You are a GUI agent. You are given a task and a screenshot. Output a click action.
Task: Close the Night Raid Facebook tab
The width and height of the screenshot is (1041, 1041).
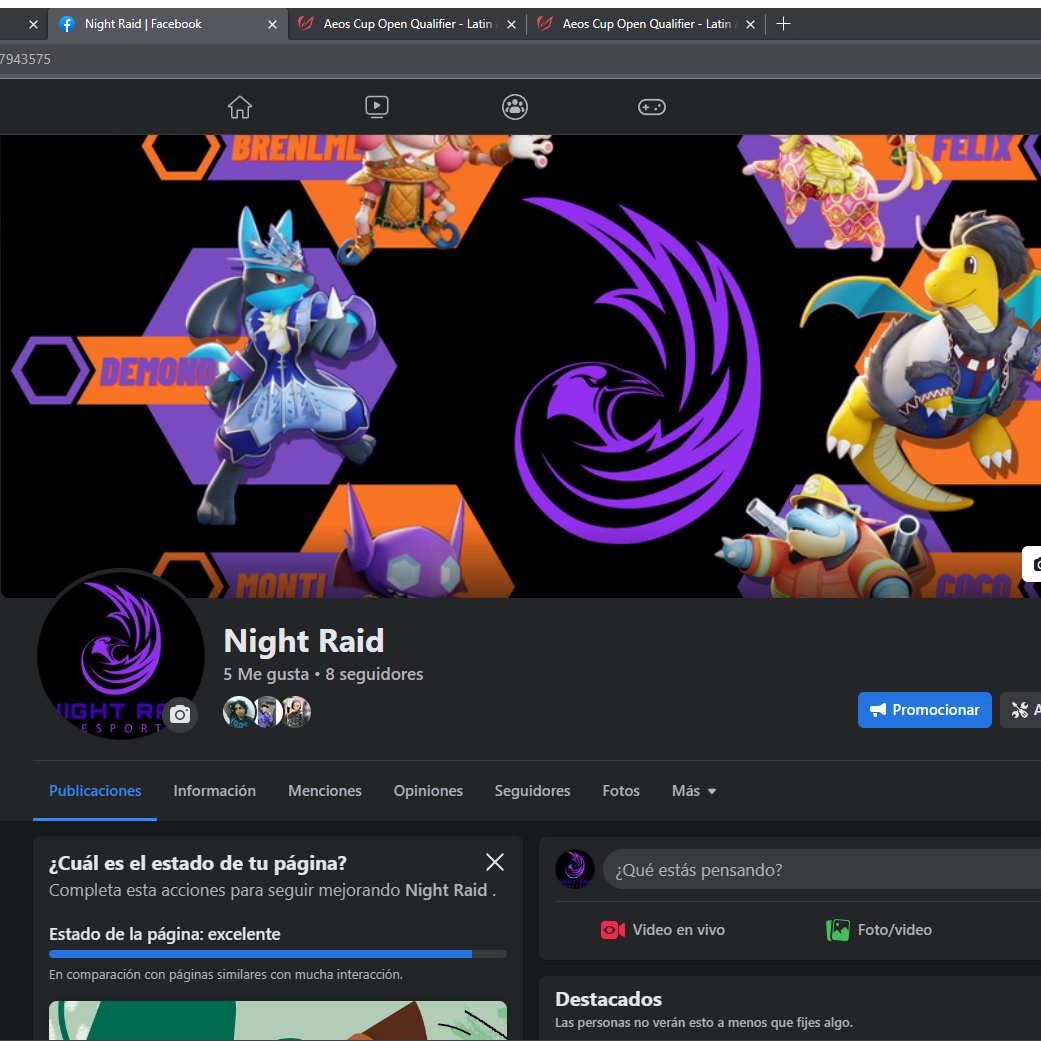(272, 25)
